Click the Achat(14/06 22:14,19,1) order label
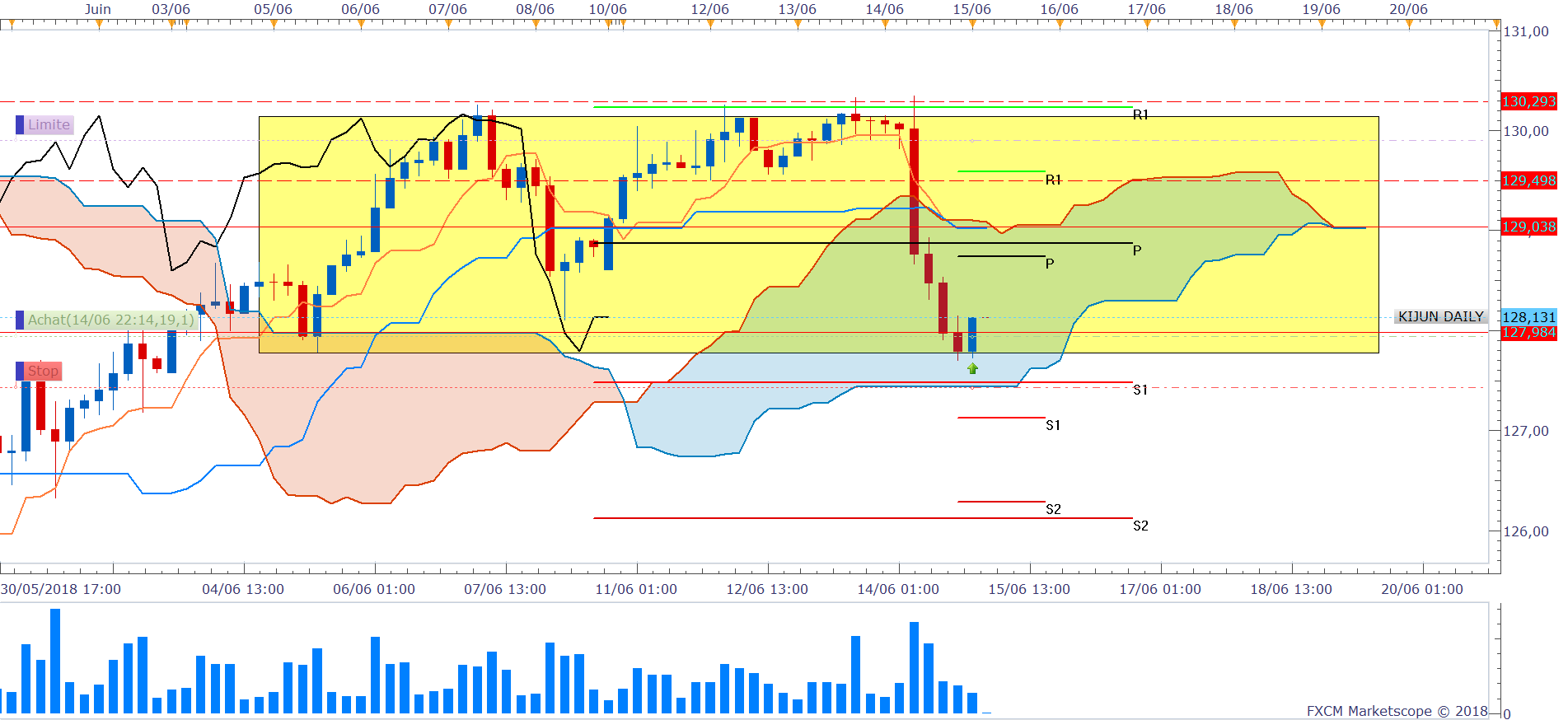 [110, 320]
